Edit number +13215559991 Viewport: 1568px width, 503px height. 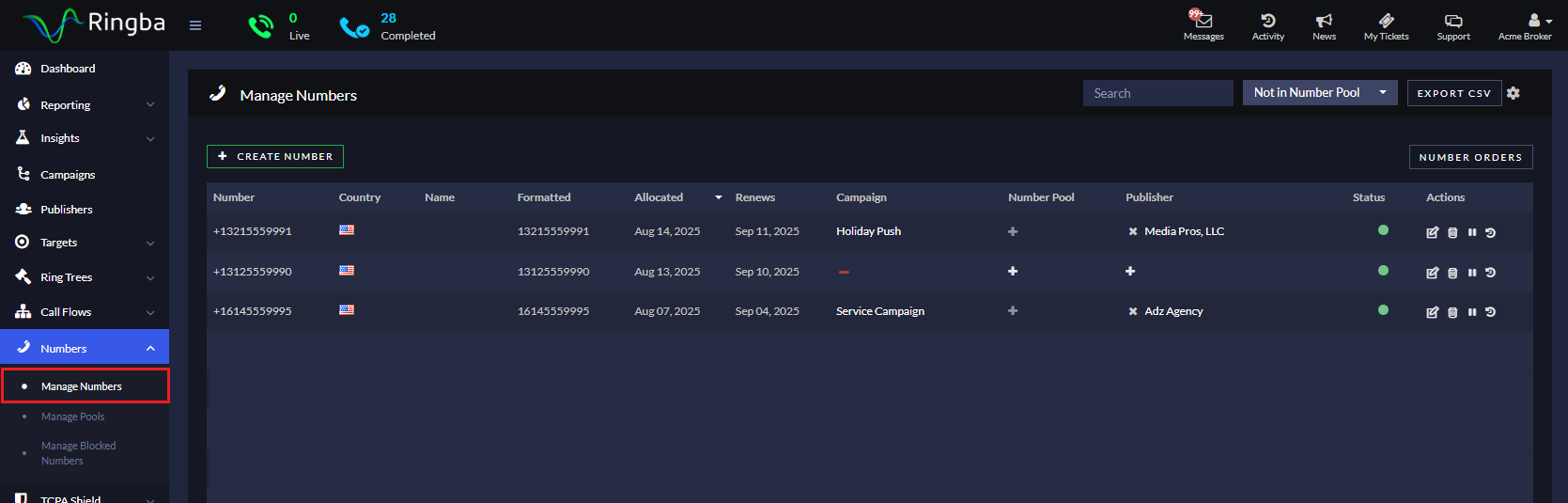(1433, 232)
